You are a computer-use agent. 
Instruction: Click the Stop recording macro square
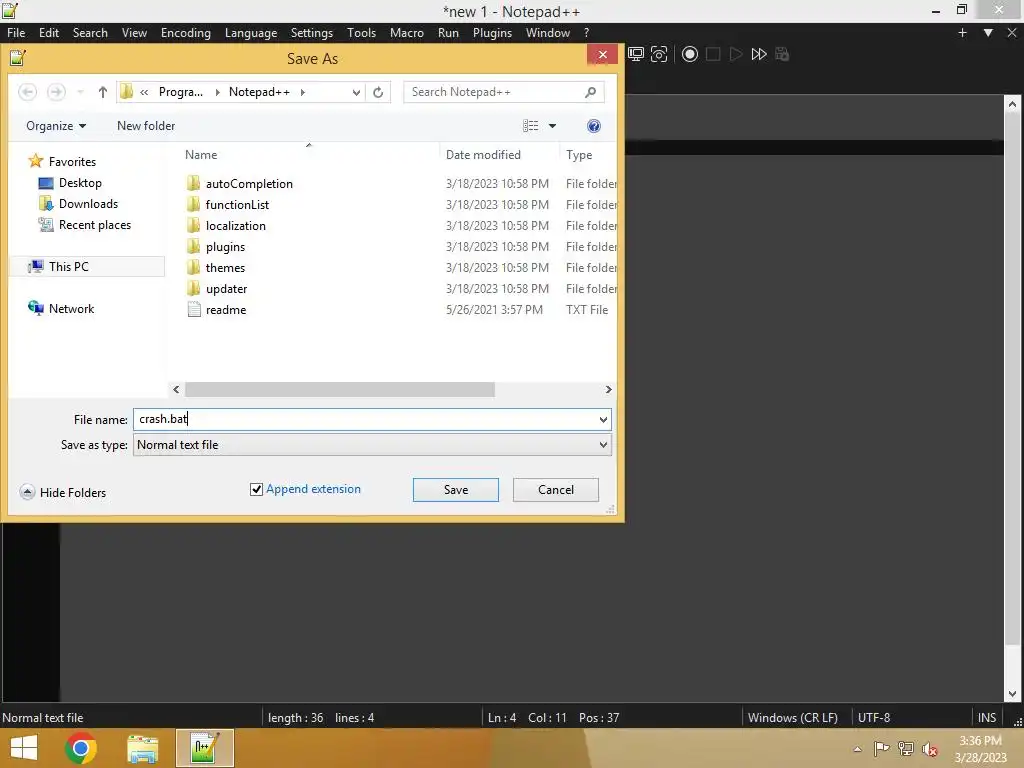pos(713,54)
